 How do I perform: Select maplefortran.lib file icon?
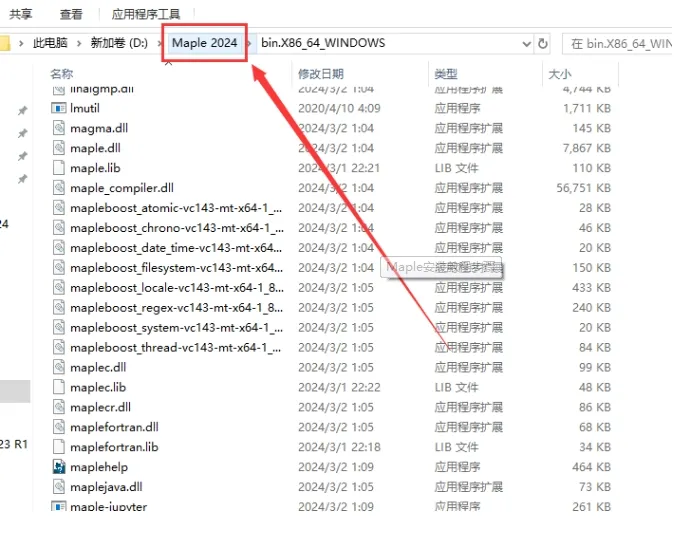click(x=59, y=447)
